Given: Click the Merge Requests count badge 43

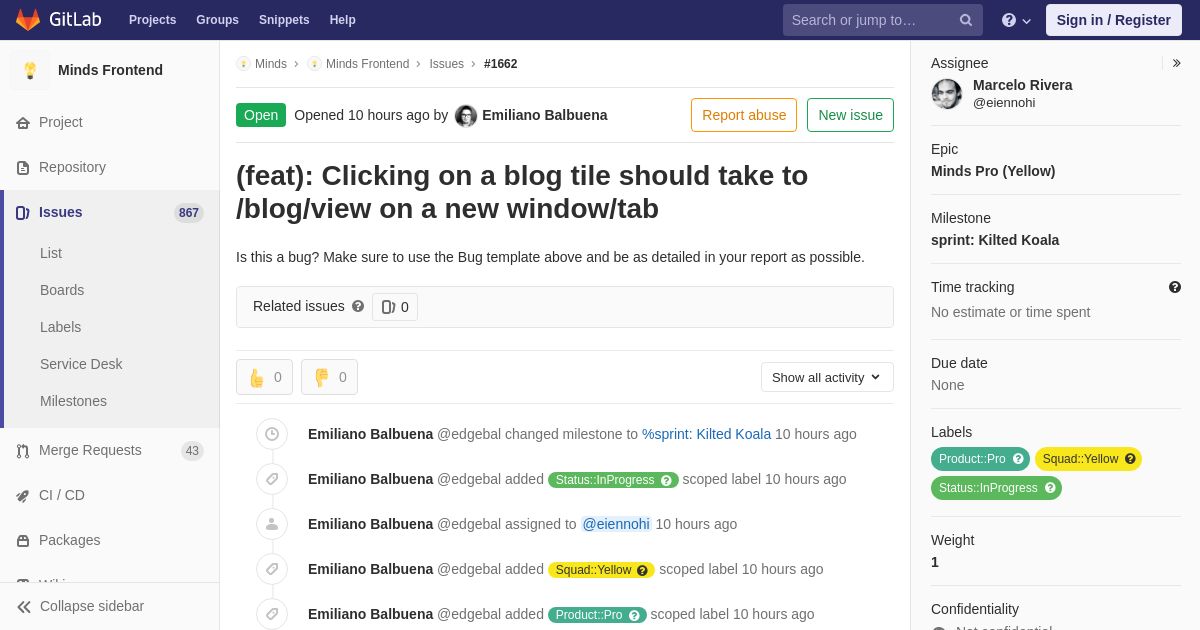Looking at the screenshot, I should click(192, 451).
